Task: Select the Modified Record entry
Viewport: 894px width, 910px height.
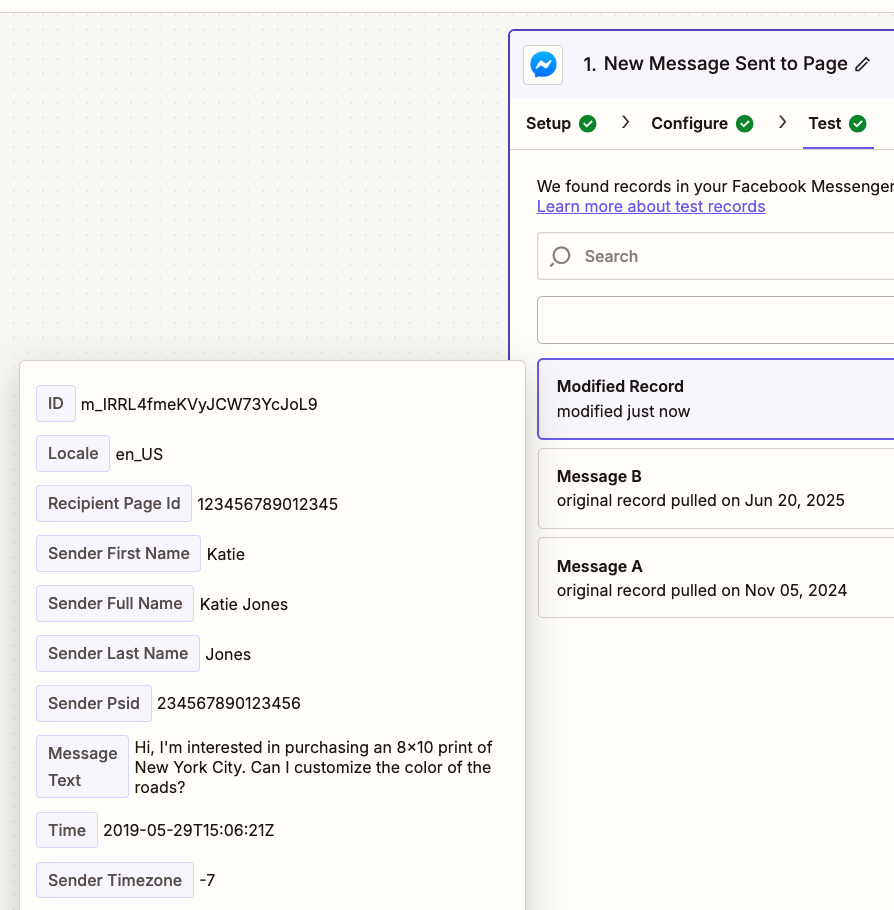Action: tap(715, 399)
